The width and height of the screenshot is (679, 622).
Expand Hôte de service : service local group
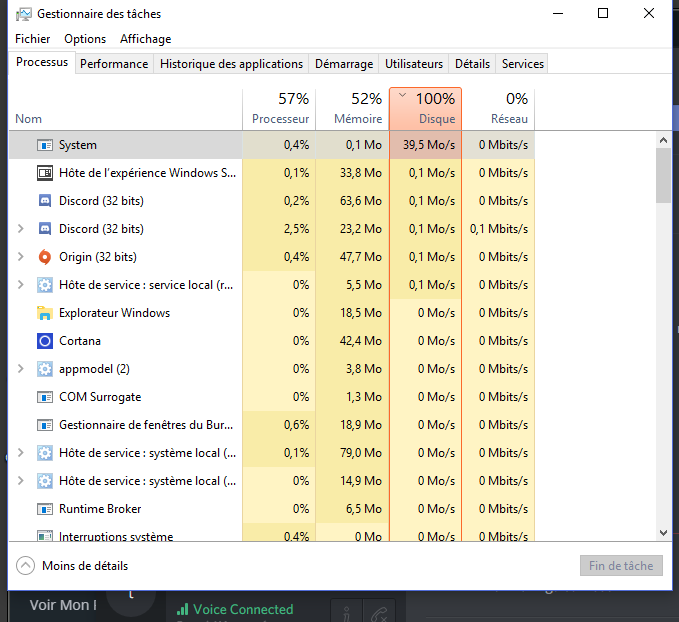(20, 285)
